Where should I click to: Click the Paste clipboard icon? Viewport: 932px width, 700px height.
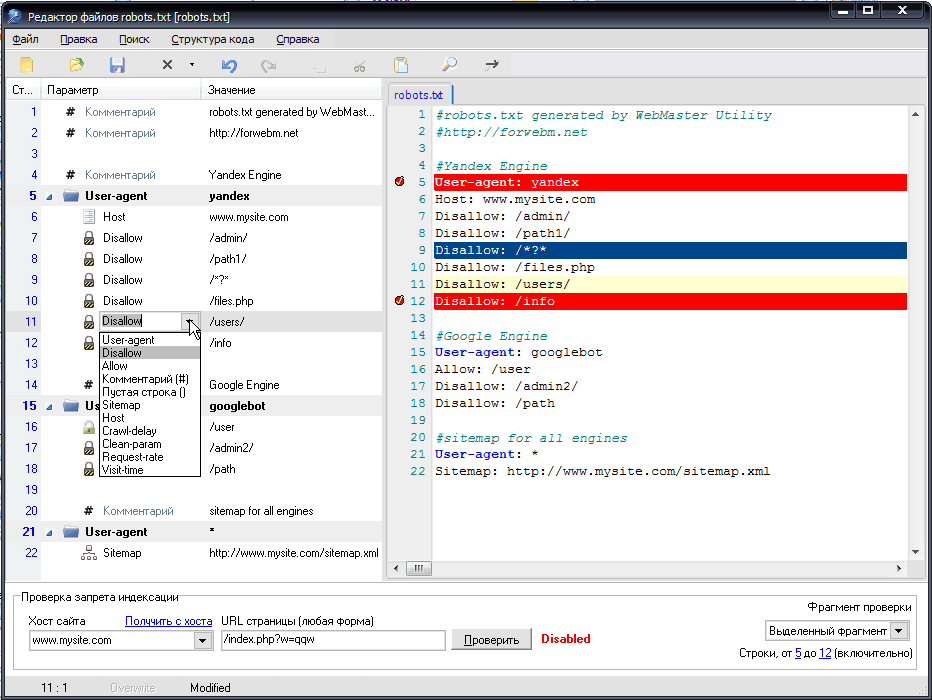pos(401,65)
